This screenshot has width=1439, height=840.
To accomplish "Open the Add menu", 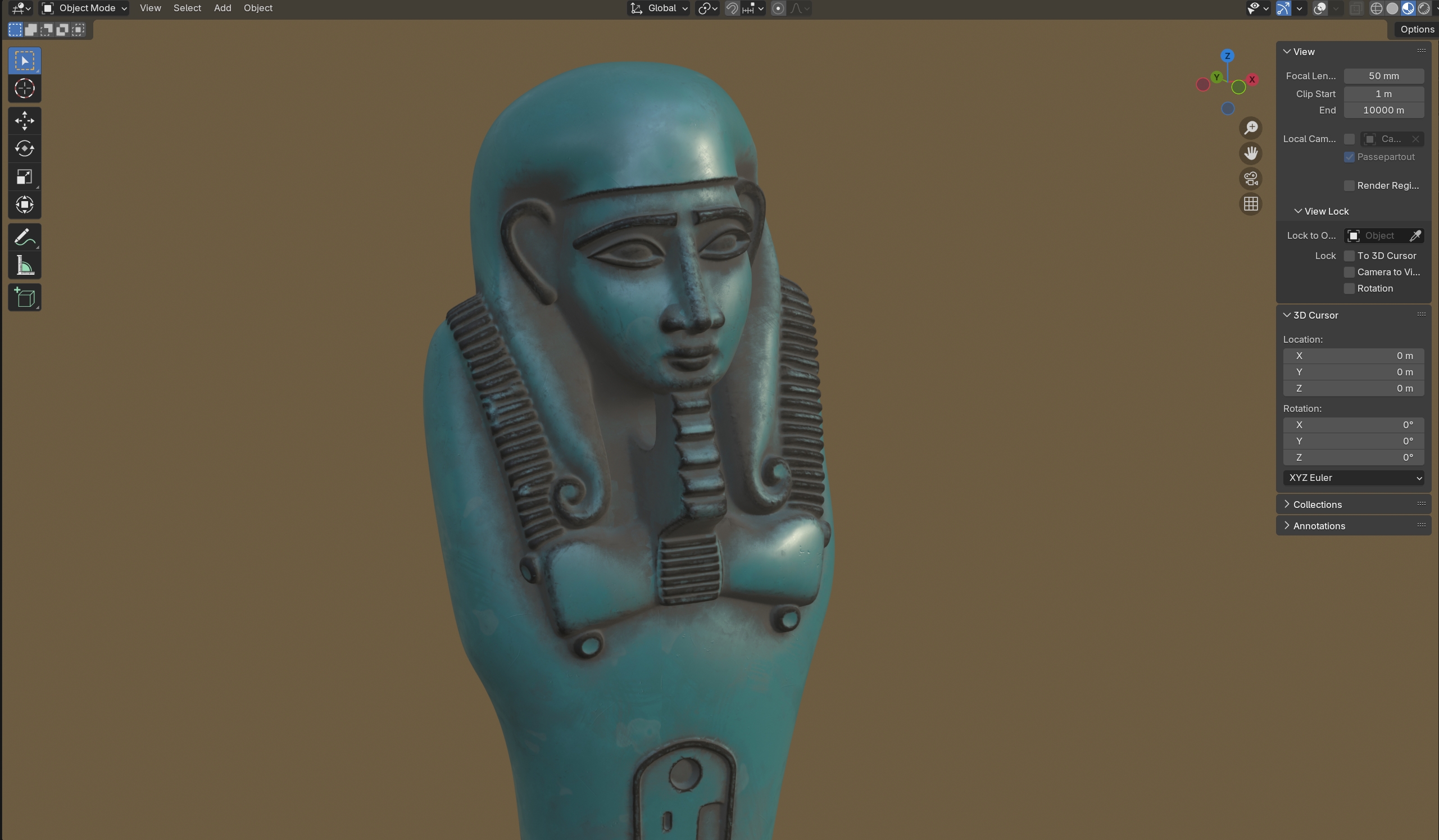I will [x=222, y=8].
